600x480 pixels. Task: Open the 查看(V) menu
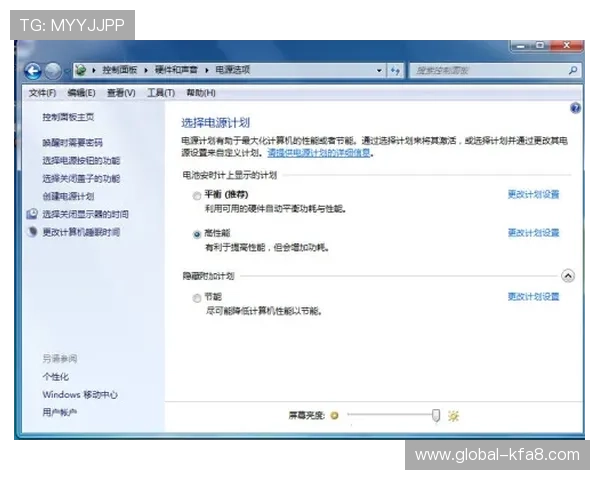click(121, 93)
